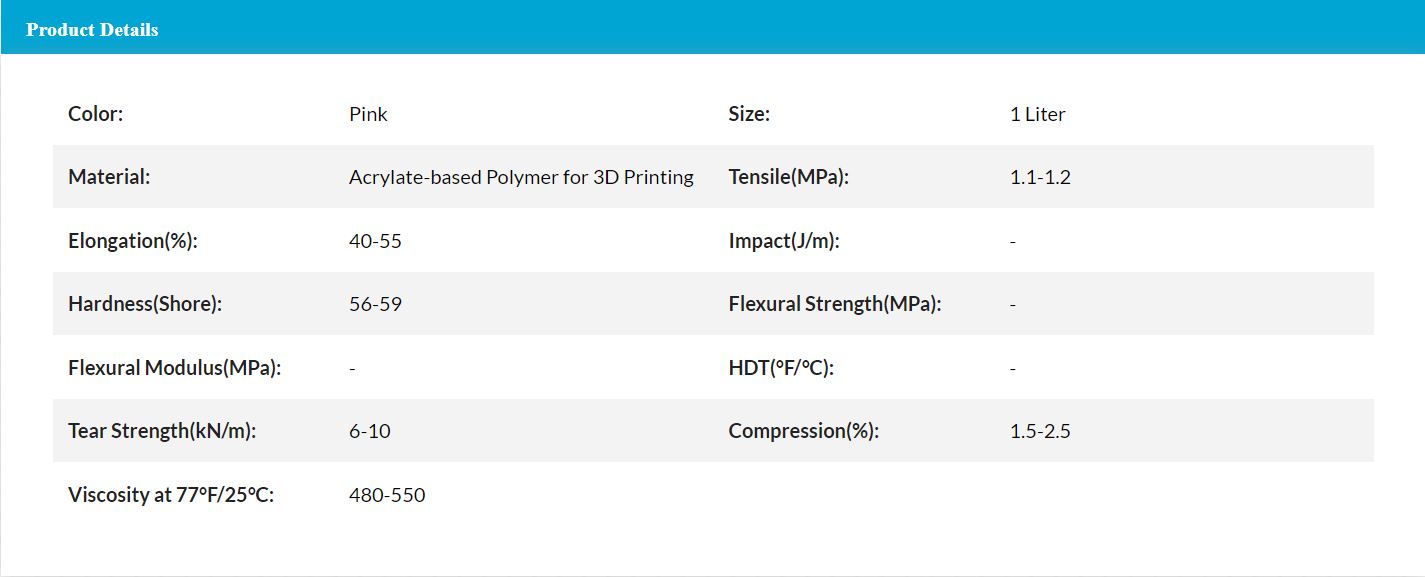Click the Material label

tap(109, 177)
